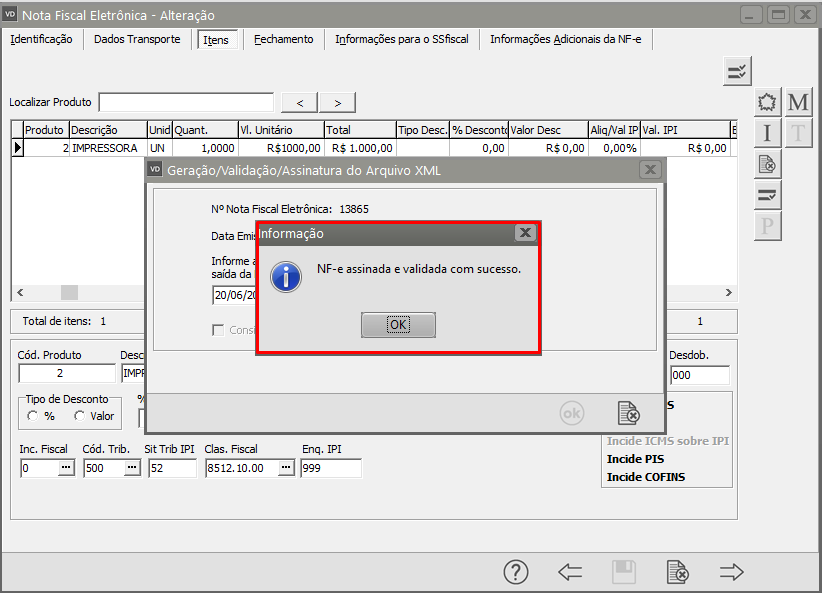822x593 pixels.
Task: Close the Informação message dialog
Action: click(x=524, y=233)
